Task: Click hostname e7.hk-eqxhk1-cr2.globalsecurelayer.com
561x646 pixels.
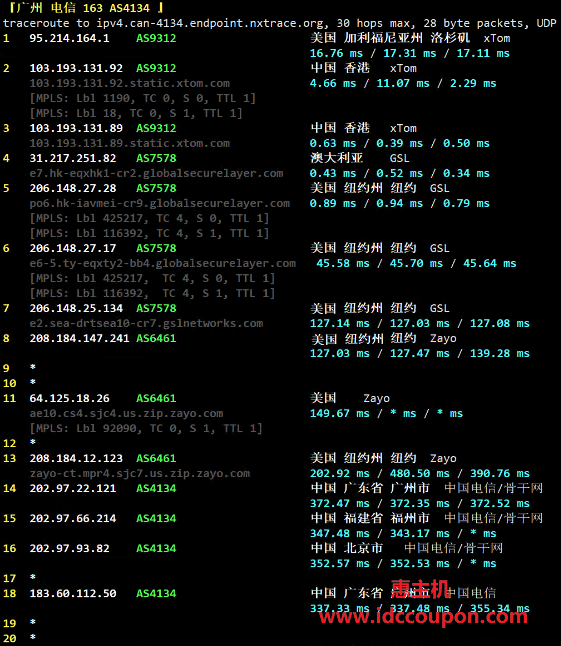Action: (156, 173)
